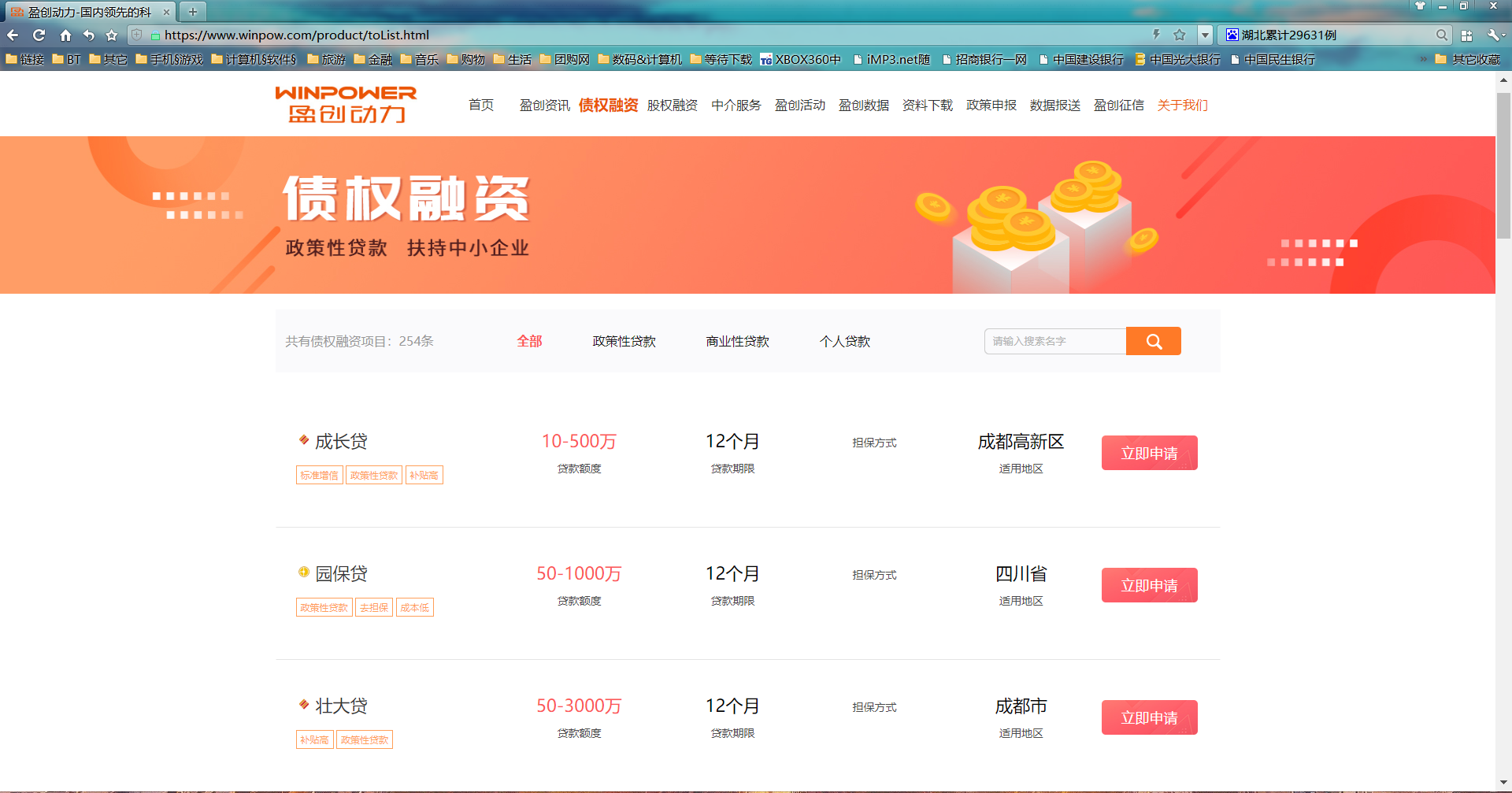Open the 招商银行一网 bookmark
Image resolution: width=1512 pixels, height=793 pixels.
(x=984, y=59)
